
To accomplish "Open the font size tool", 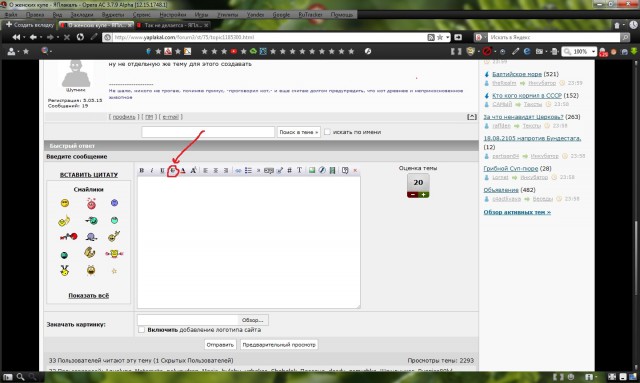I will coord(193,170).
